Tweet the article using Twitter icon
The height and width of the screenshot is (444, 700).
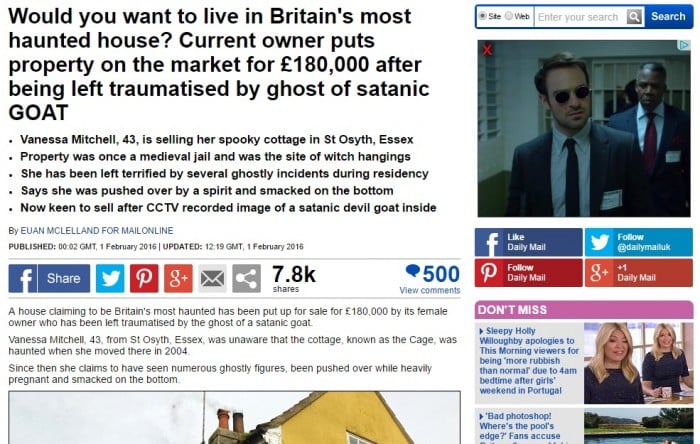click(110, 278)
